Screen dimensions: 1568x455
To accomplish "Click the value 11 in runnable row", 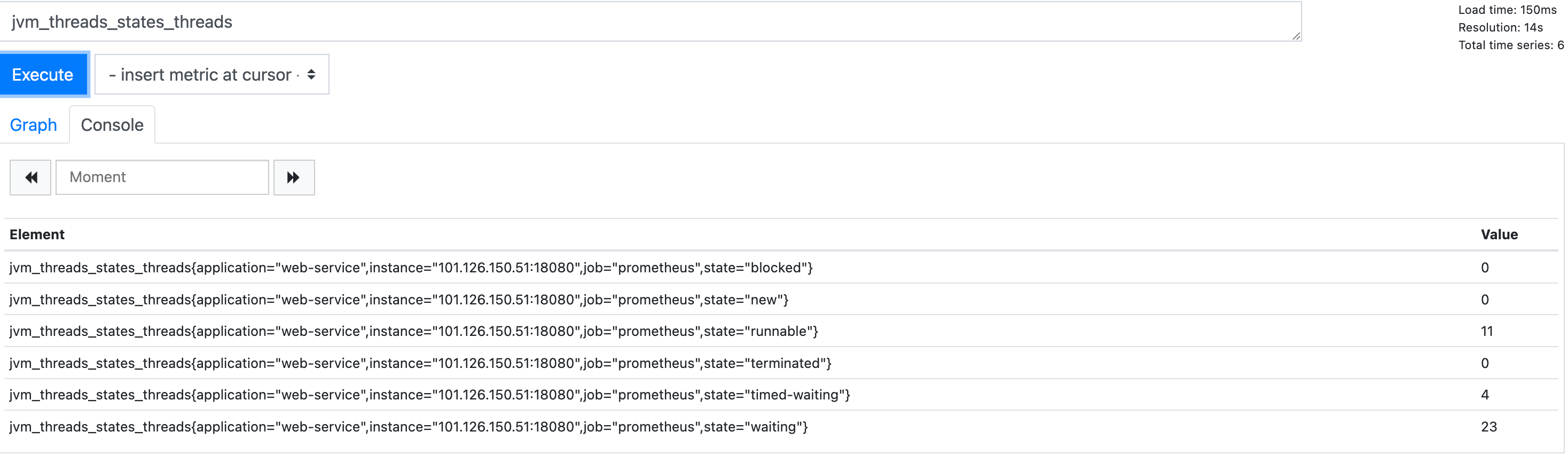I will [x=1486, y=331].
